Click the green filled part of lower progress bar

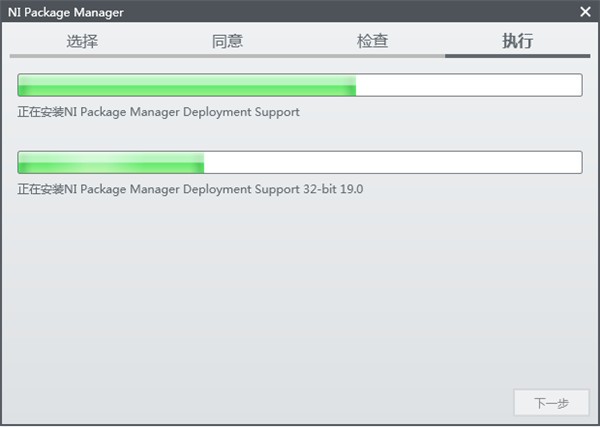click(111, 162)
